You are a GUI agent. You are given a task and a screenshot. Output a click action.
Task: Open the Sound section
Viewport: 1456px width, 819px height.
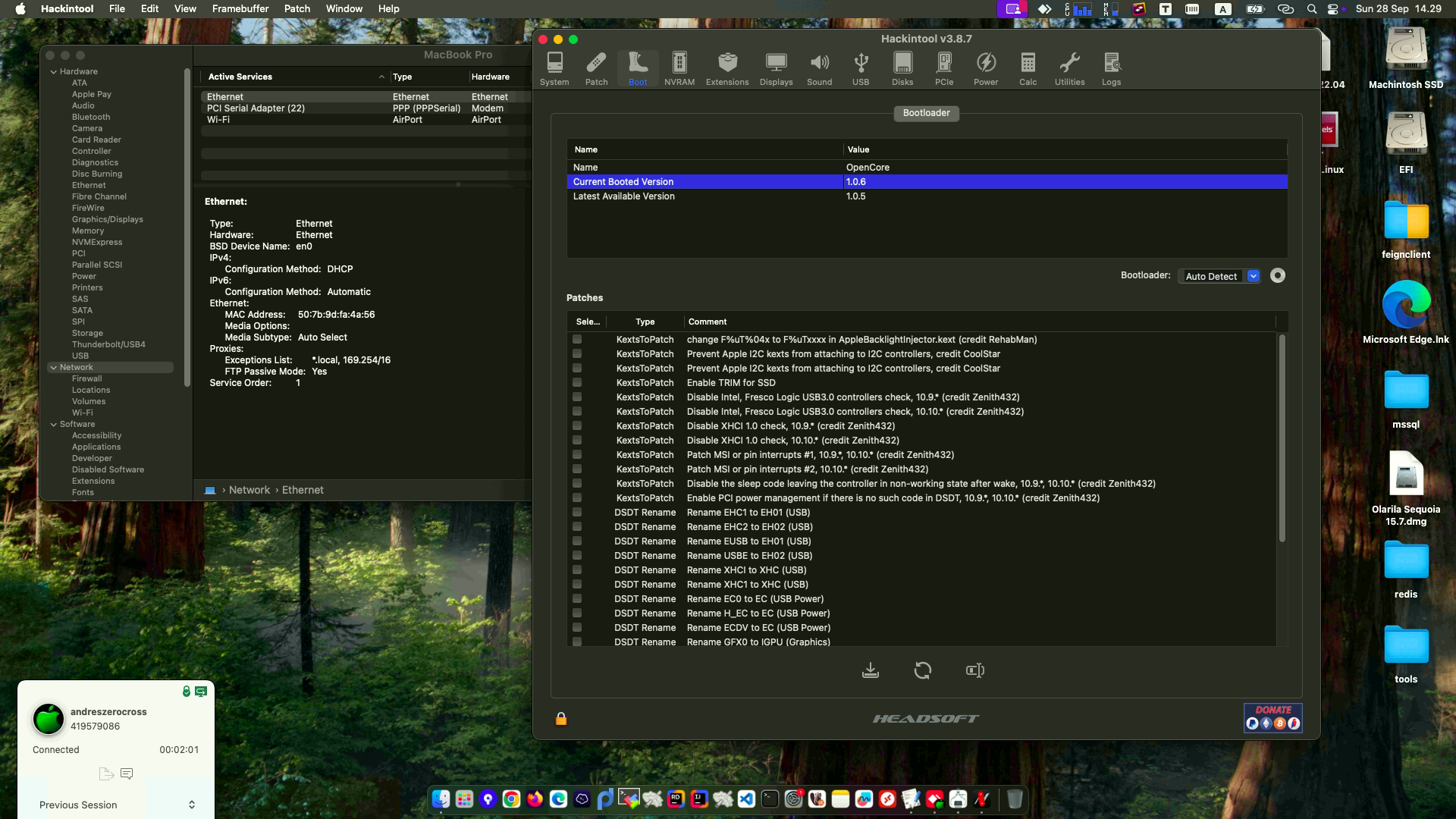click(x=819, y=68)
